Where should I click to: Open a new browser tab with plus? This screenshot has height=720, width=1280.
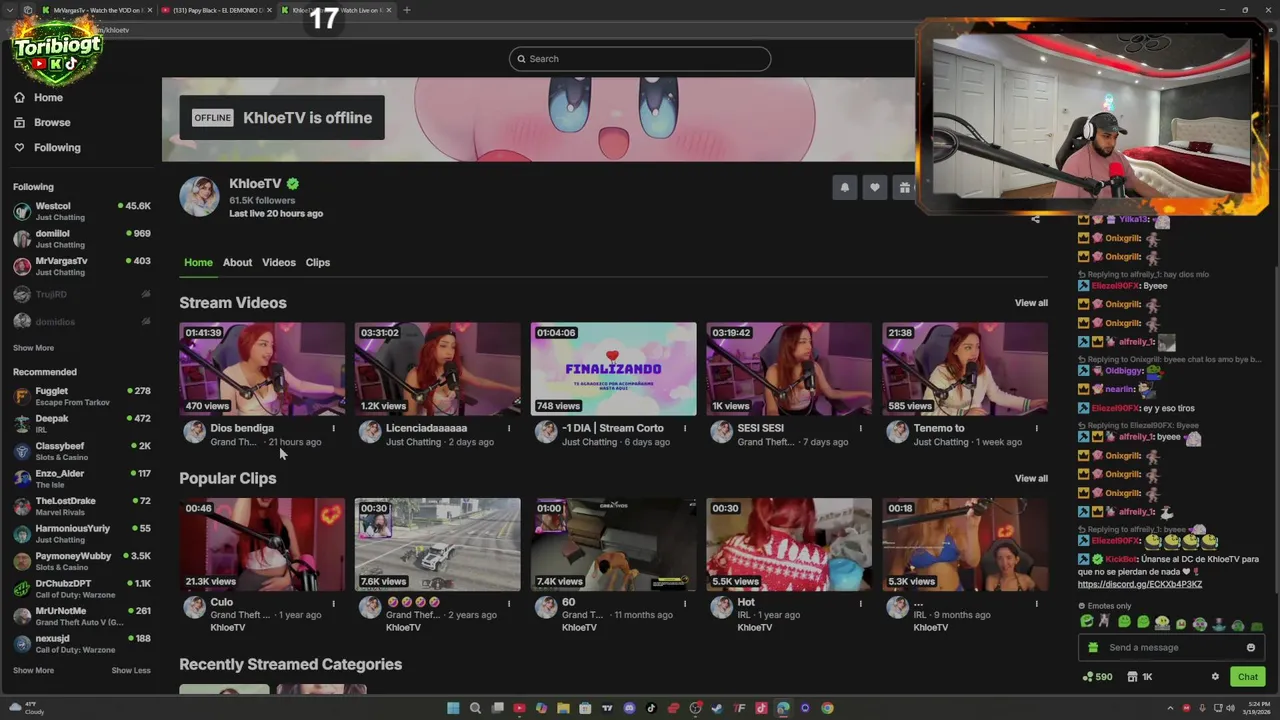click(406, 10)
